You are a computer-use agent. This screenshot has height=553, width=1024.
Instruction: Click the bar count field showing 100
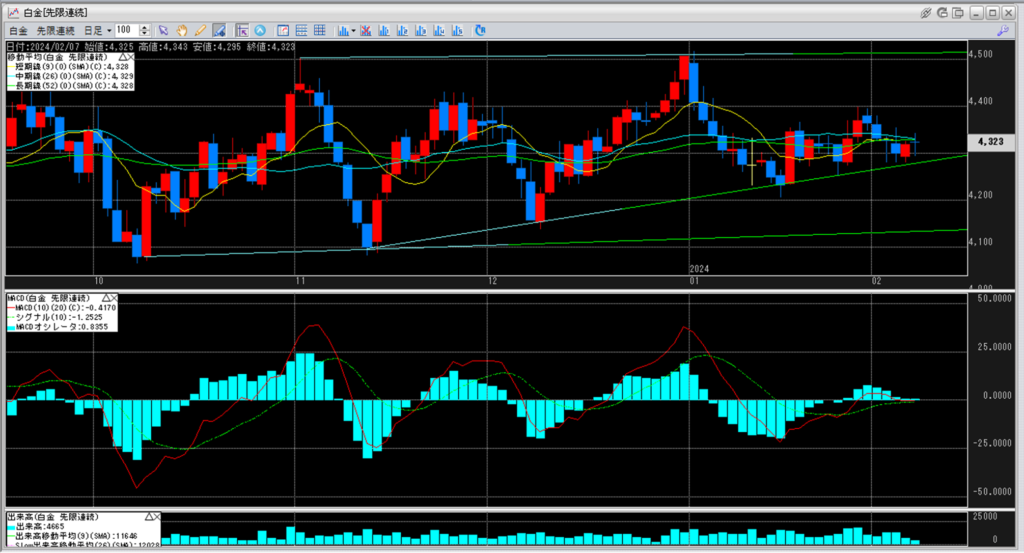point(127,30)
